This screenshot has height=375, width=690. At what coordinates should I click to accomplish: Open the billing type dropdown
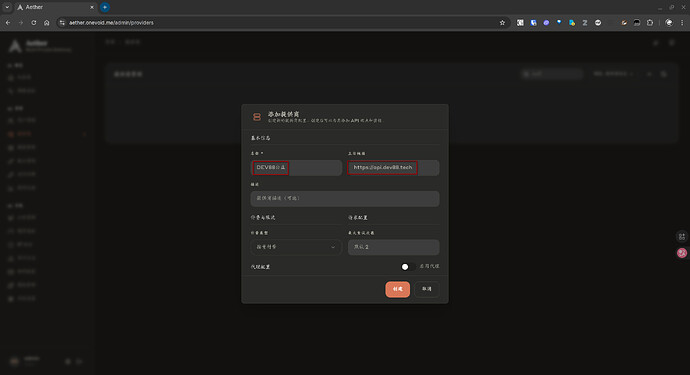296,247
